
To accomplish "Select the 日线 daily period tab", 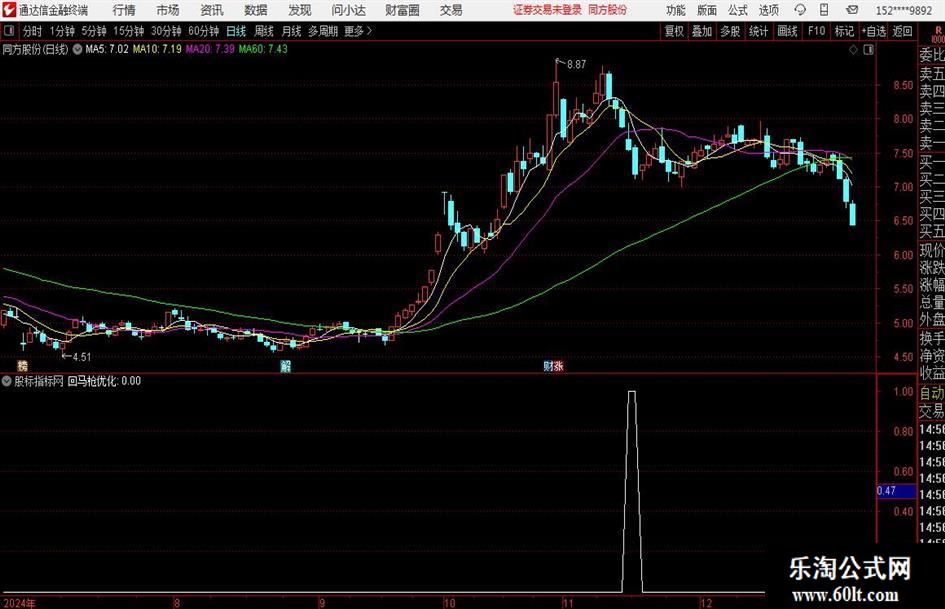I will [236, 31].
